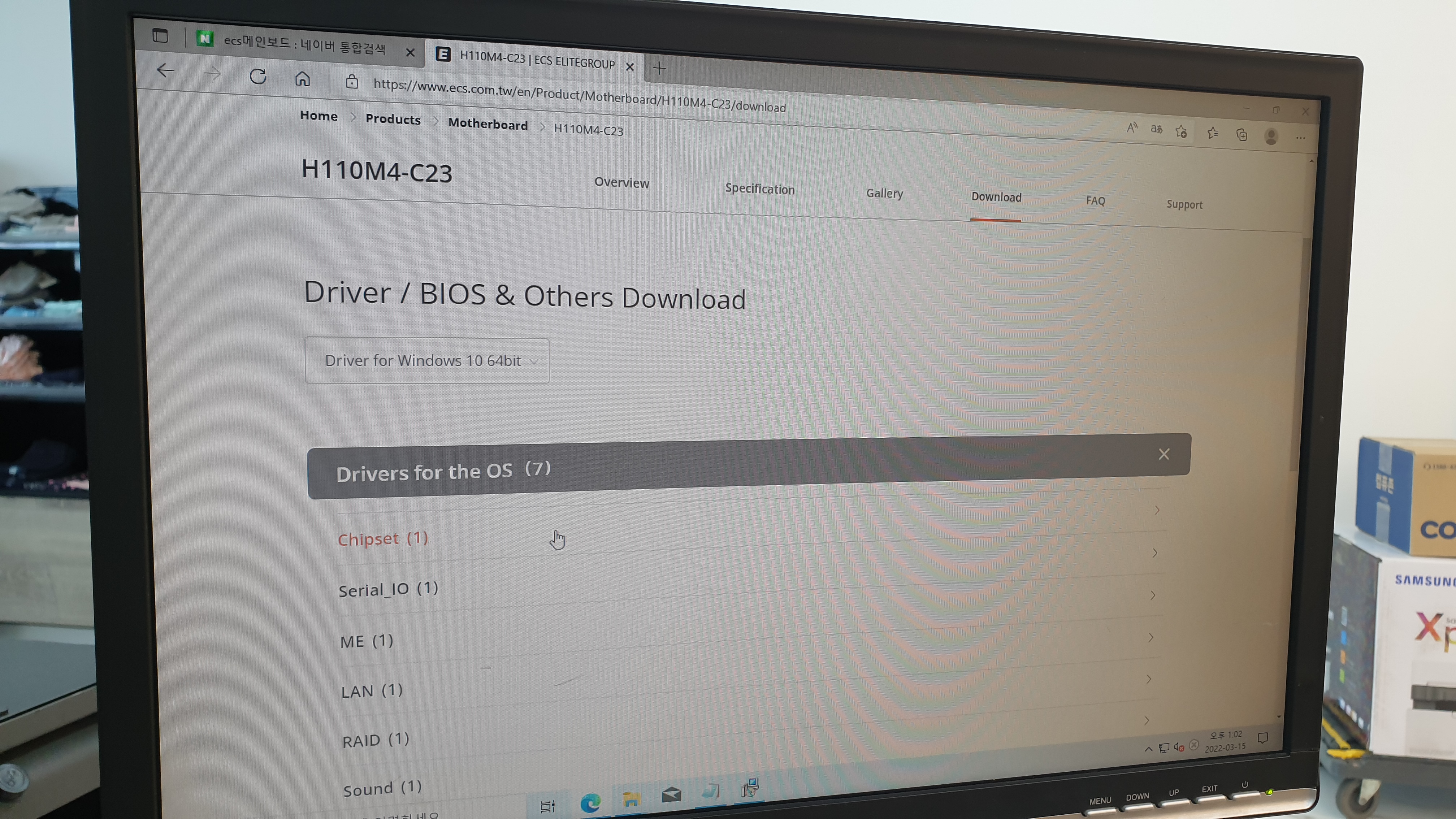Open File Explorer from the taskbar
Image resolution: width=1456 pixels, height=819 pixels.
[x=631, y=799]
